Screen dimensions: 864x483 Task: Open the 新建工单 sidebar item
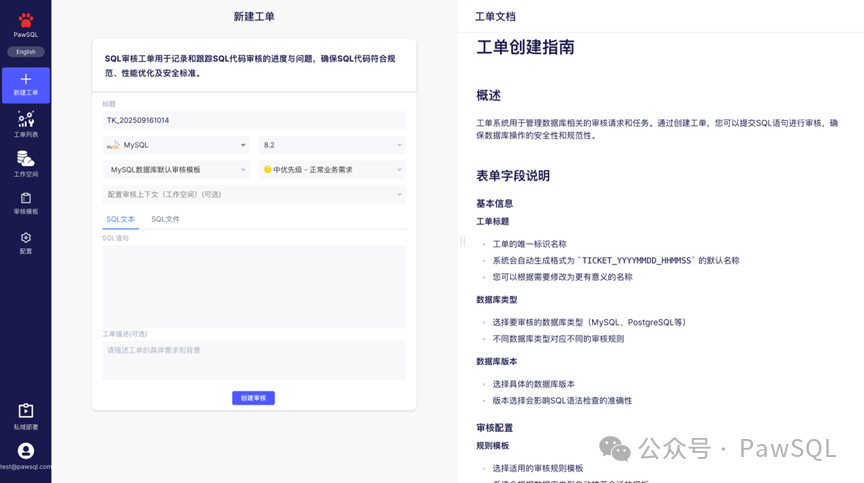[x=26, y=85]
